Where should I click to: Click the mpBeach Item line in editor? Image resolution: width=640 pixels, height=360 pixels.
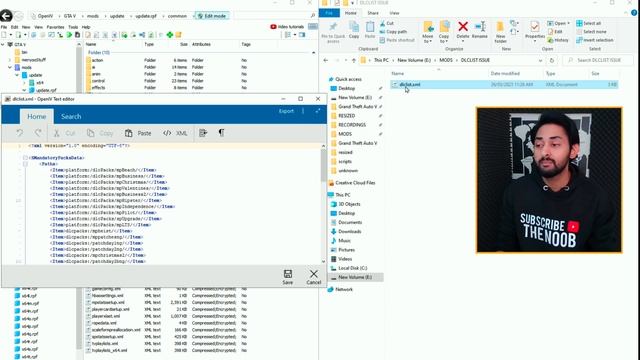click(x=103, y=170)
